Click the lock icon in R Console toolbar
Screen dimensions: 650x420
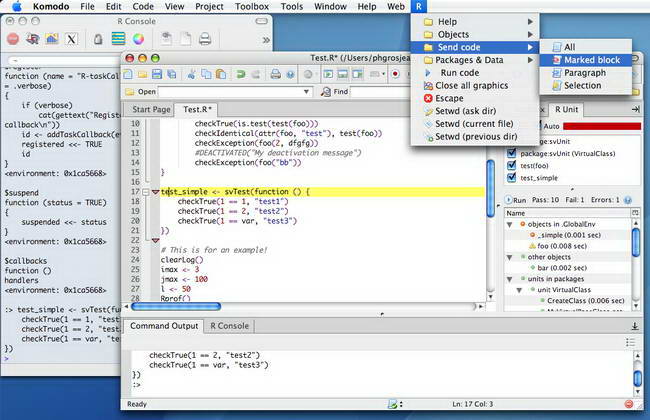click(x=98, y=39)
